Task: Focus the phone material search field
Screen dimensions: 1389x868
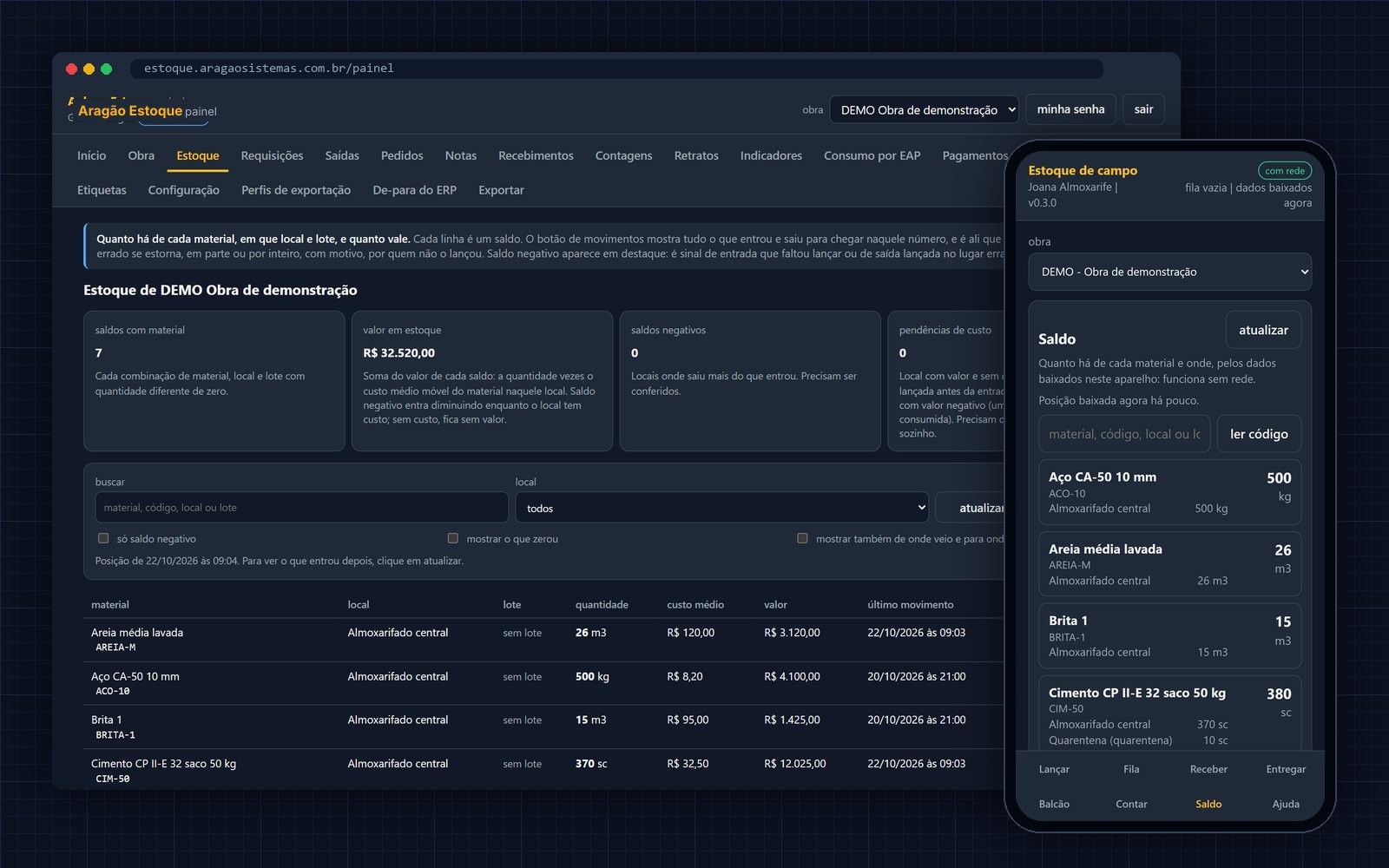Action: coord(1124,434)
